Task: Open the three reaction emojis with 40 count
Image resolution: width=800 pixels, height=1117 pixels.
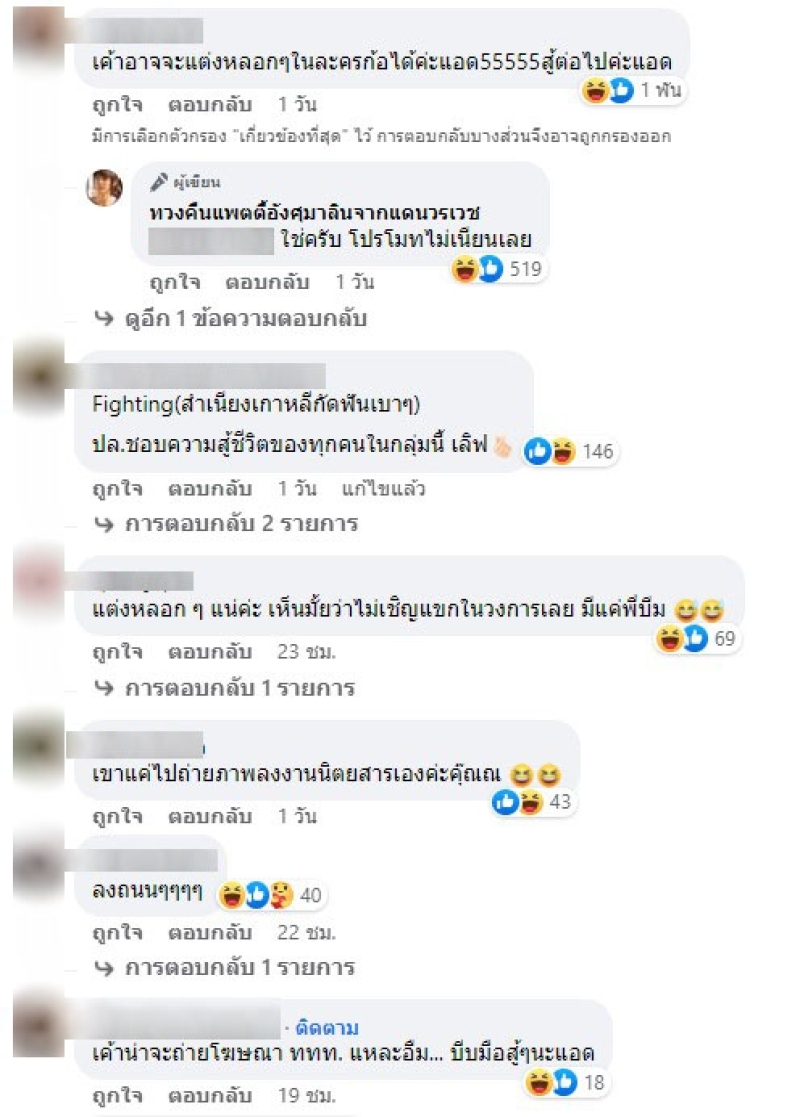Action: pyautogui.click(x=271, y=895)
